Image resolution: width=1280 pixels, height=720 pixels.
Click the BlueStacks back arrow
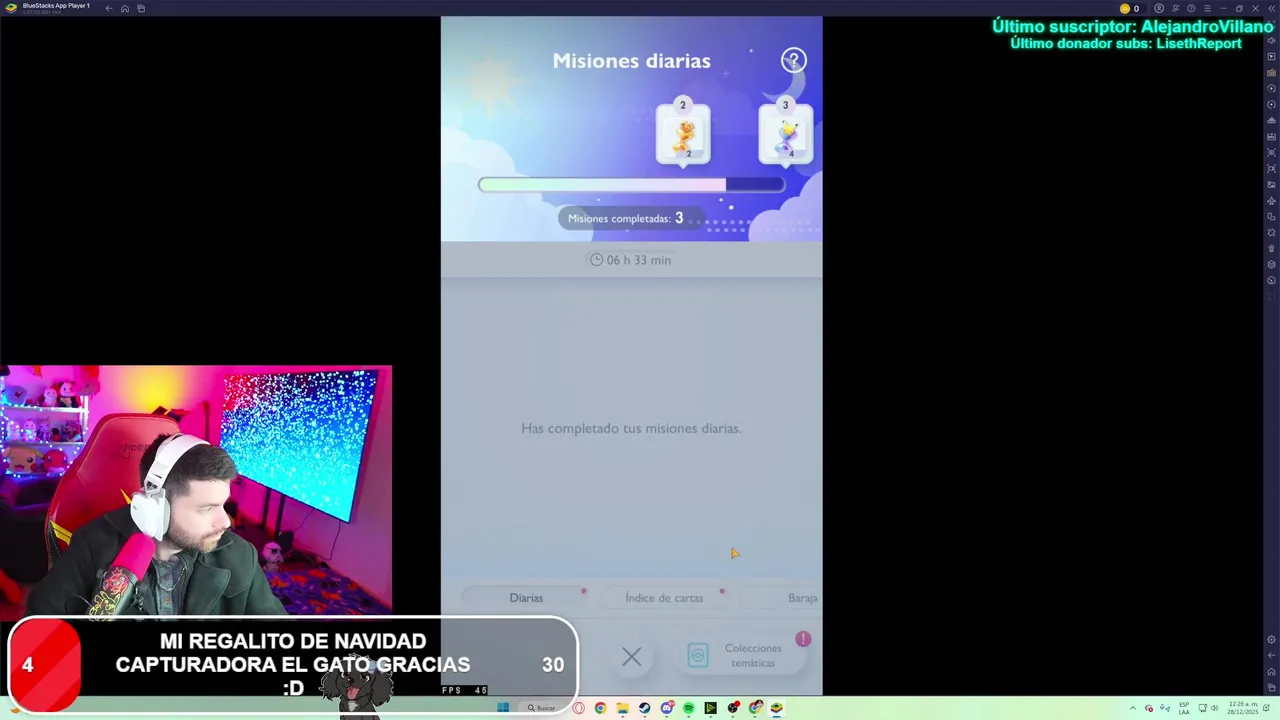109,8
